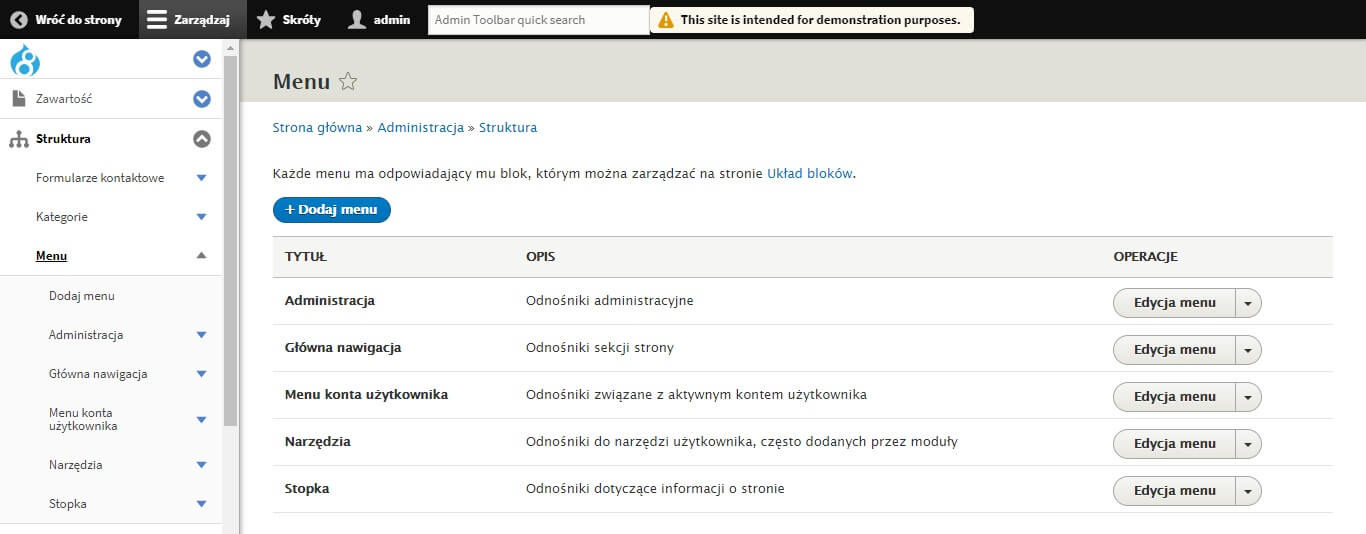
Task: Expand Menu konta użytkownika arrow in sidebar
Action: point(201,419)
